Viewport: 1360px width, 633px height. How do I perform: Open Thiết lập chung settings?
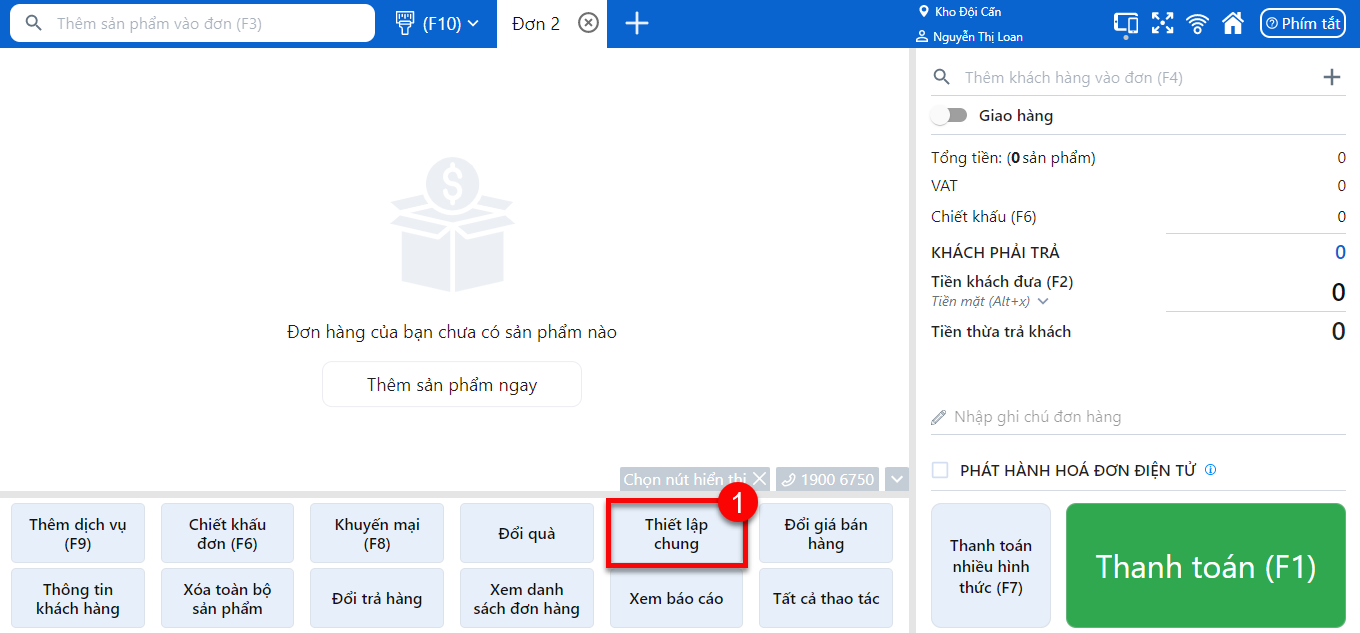pyautogui.click(x=676, y=534)
